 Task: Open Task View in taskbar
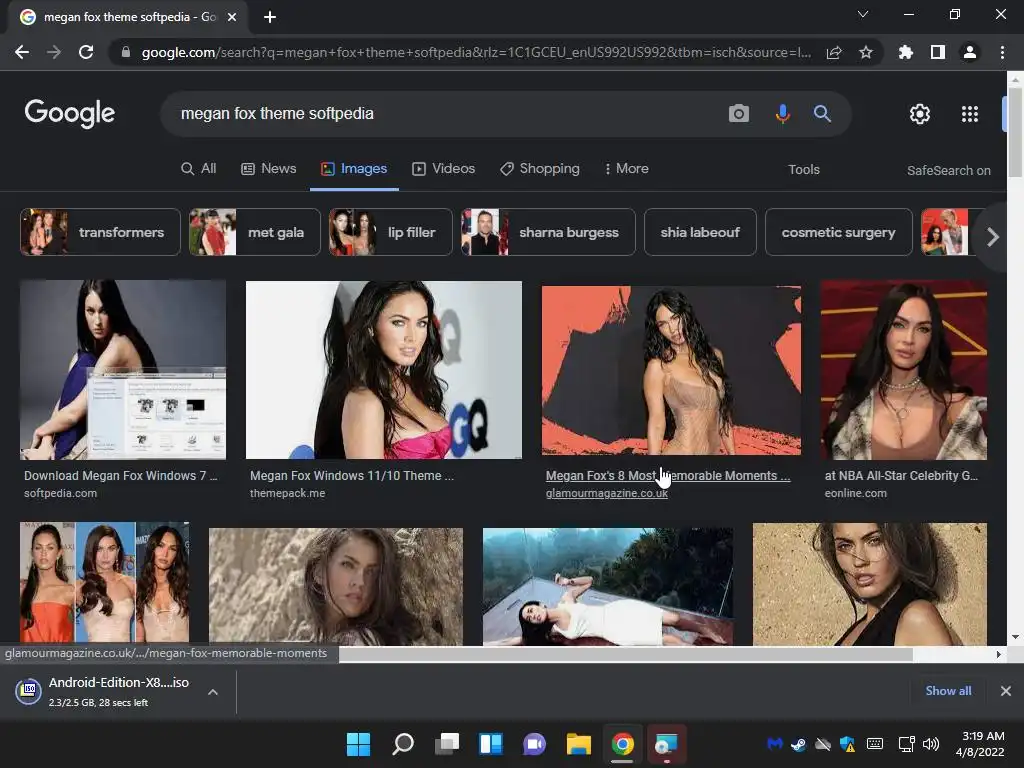447,744
